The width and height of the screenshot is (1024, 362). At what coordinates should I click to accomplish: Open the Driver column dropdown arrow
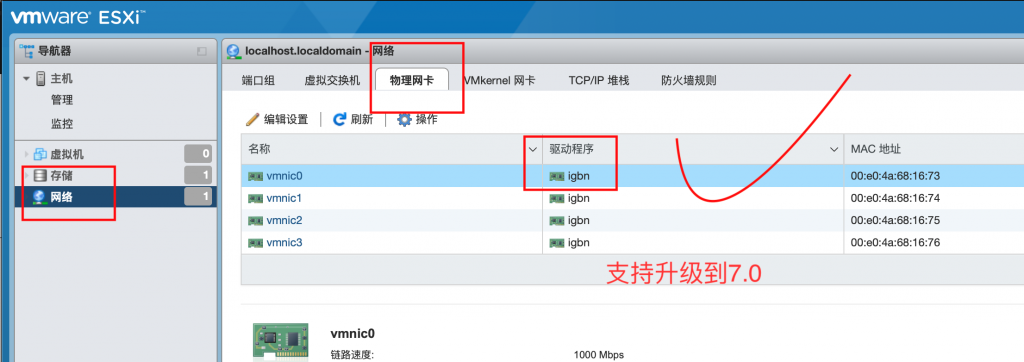[834, 150]
